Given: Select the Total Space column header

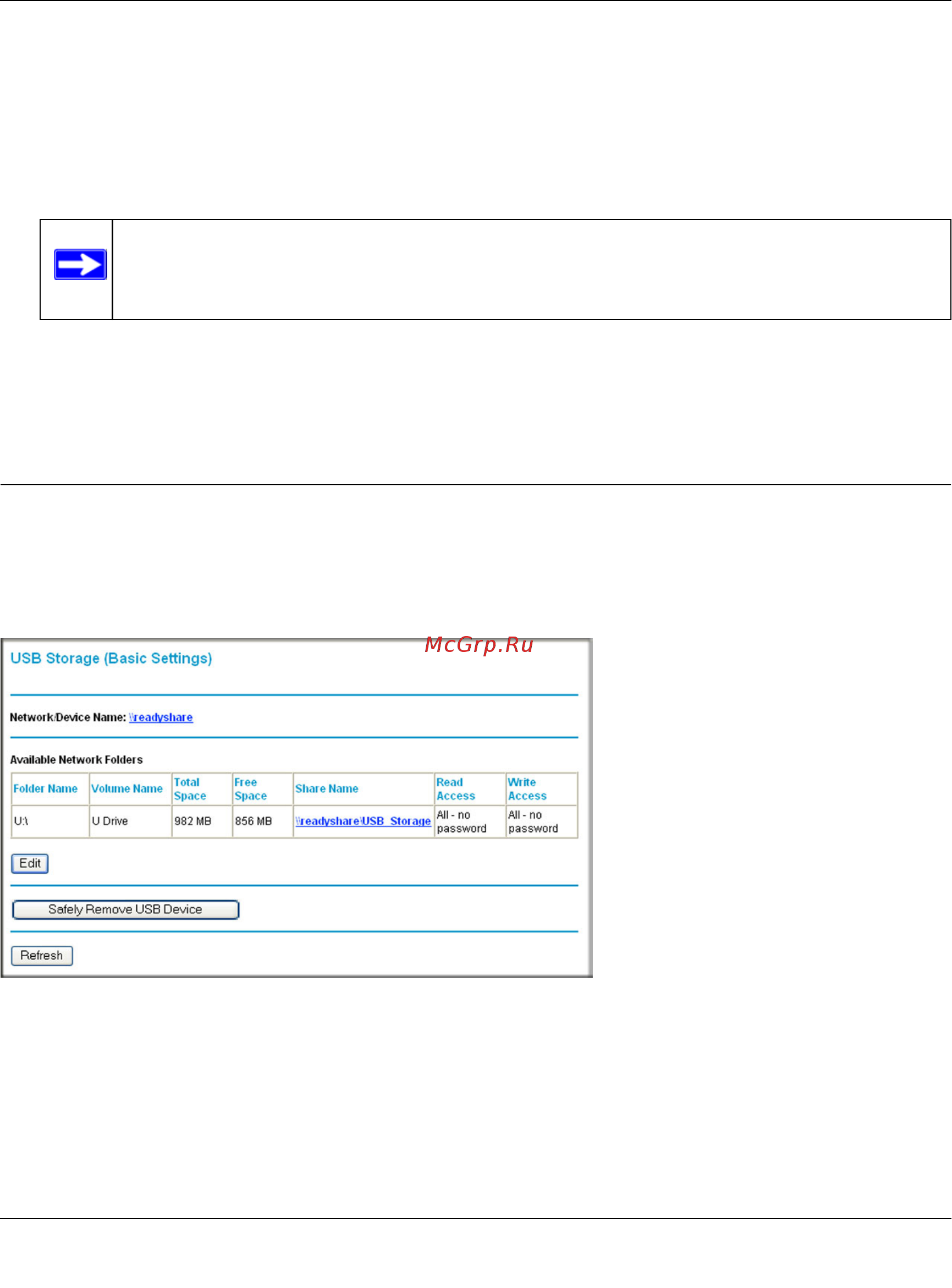Looking at the screenshot, I should [x=202, y=789].
